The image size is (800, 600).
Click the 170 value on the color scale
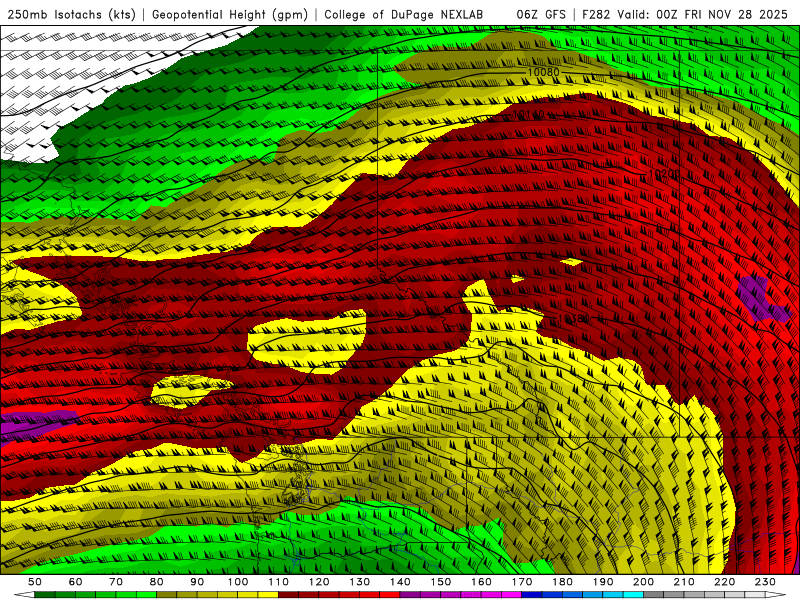(522, 582)
